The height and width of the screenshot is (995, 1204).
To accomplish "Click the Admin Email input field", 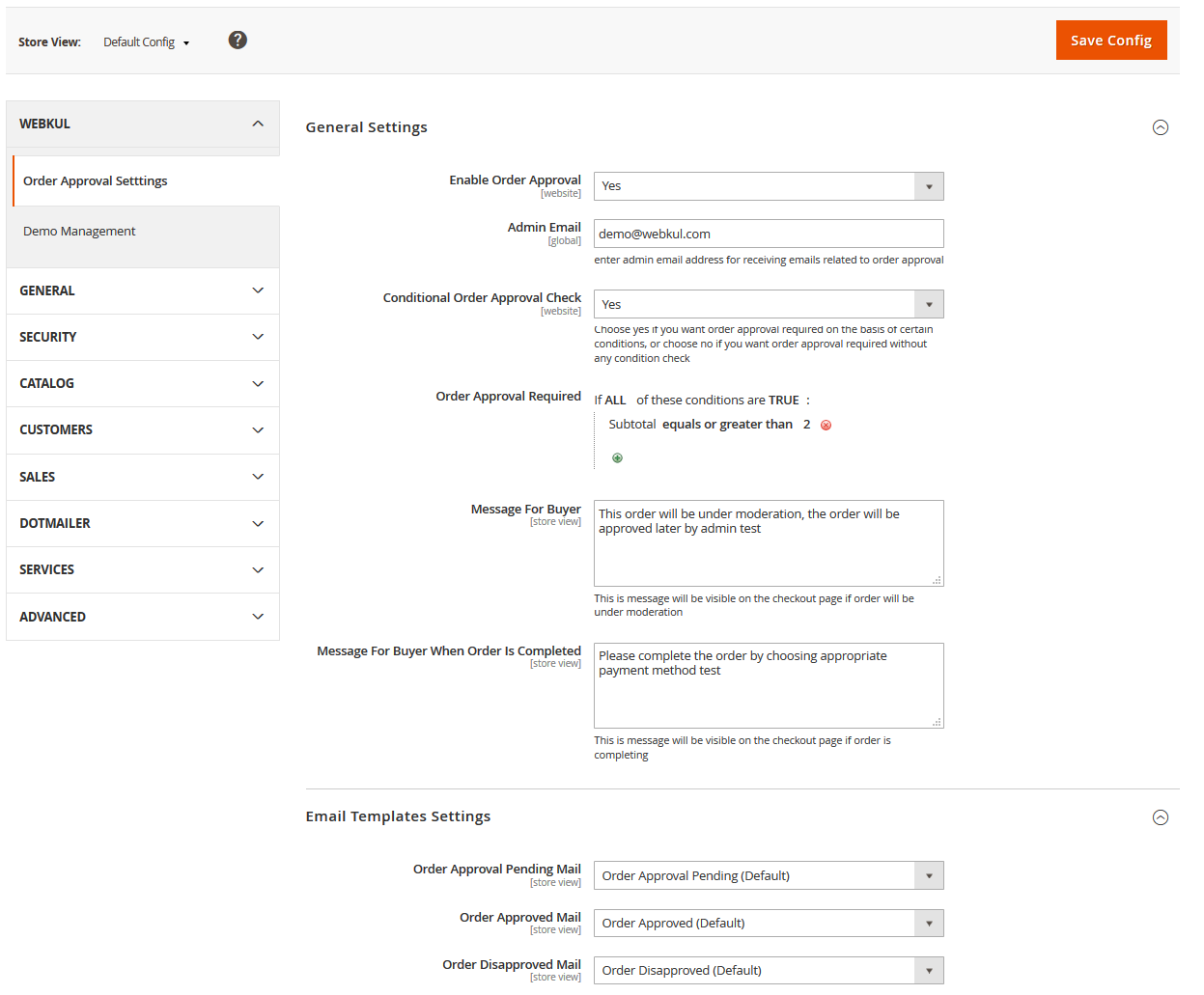I will pos(768,234).
